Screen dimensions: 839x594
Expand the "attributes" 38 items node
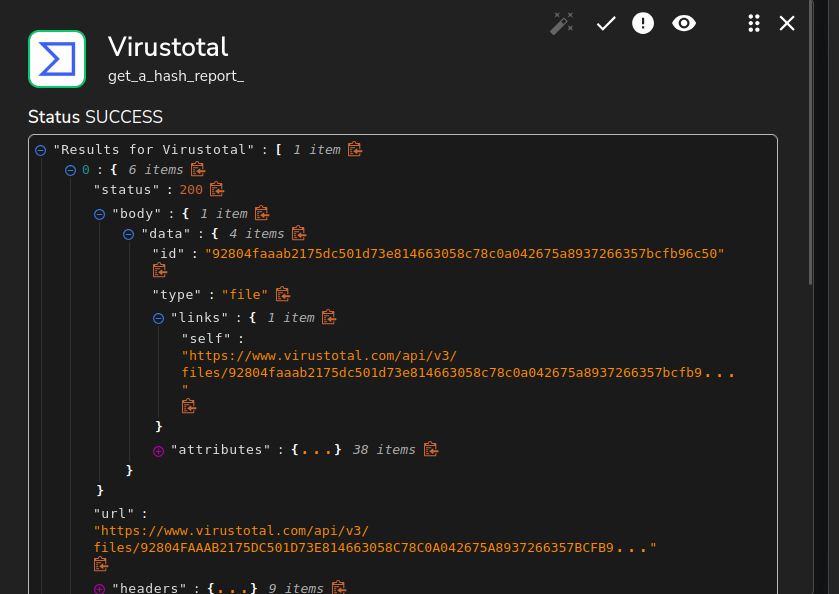pos(159,451)
